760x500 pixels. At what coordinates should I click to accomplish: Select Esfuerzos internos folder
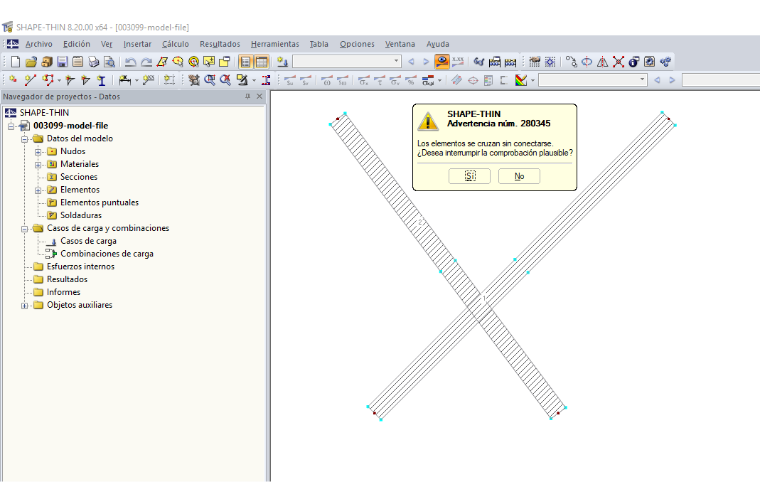[x=80, y=266]
